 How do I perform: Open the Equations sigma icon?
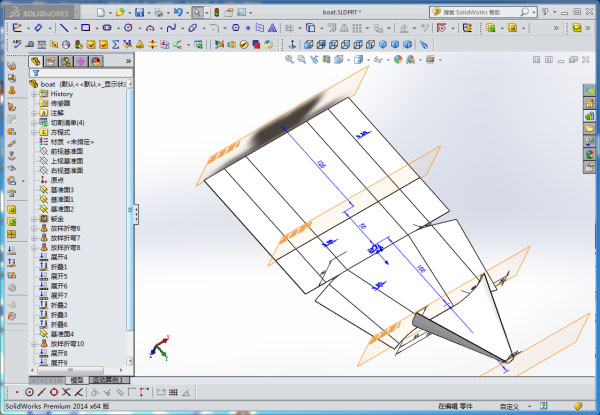coord(116,44)
